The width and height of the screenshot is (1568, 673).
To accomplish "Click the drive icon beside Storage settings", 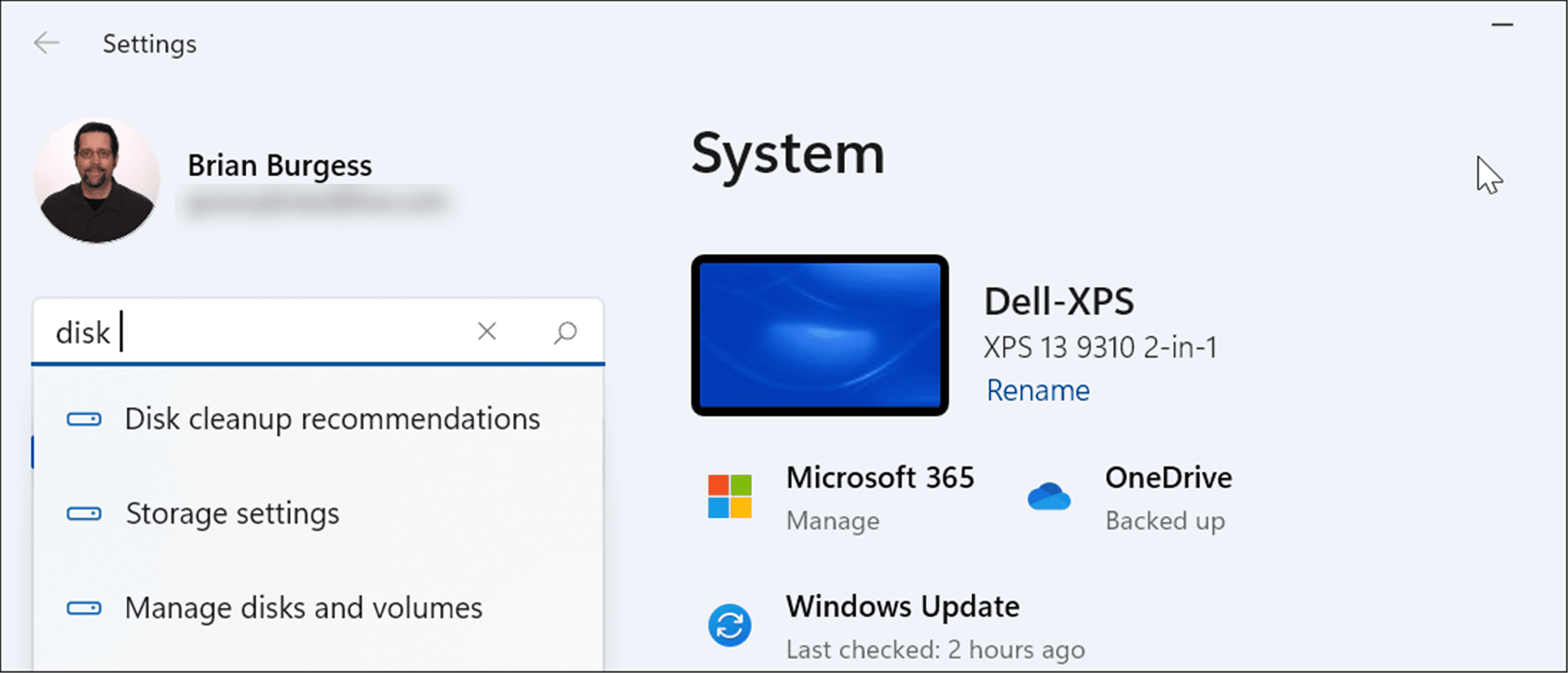I will 84,514.
